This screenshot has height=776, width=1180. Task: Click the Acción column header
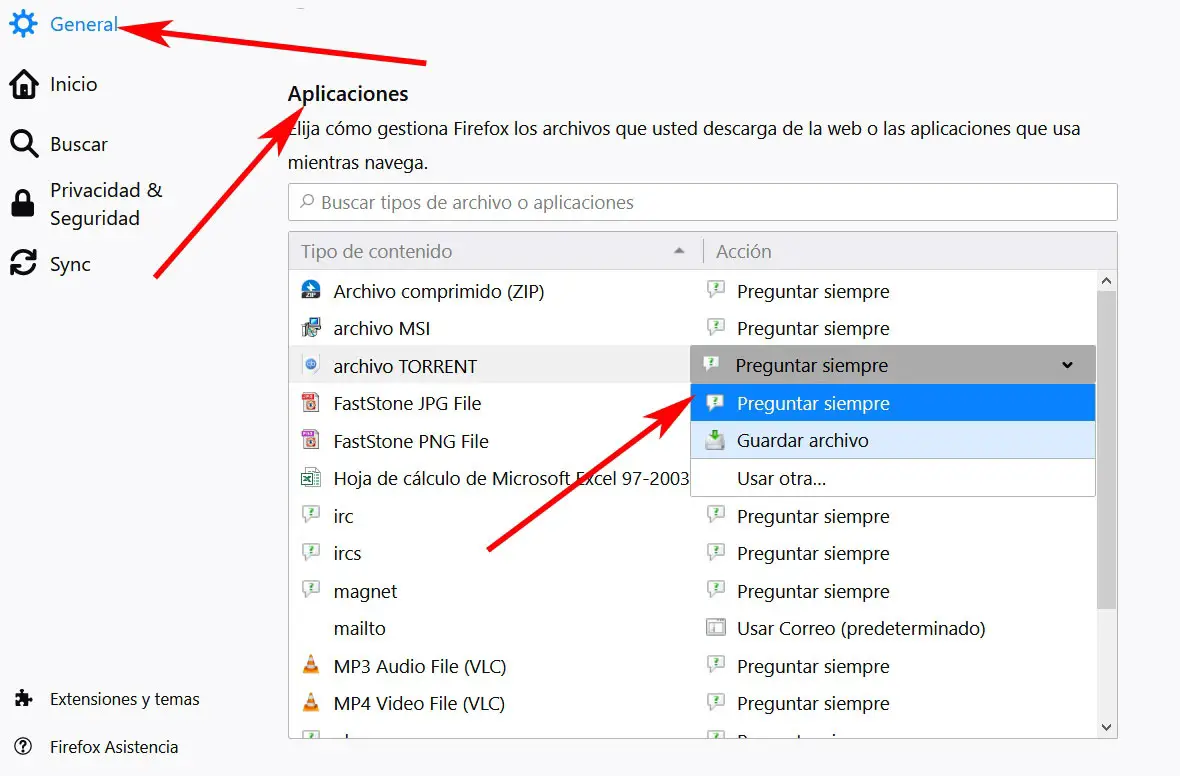coord(910,251)
